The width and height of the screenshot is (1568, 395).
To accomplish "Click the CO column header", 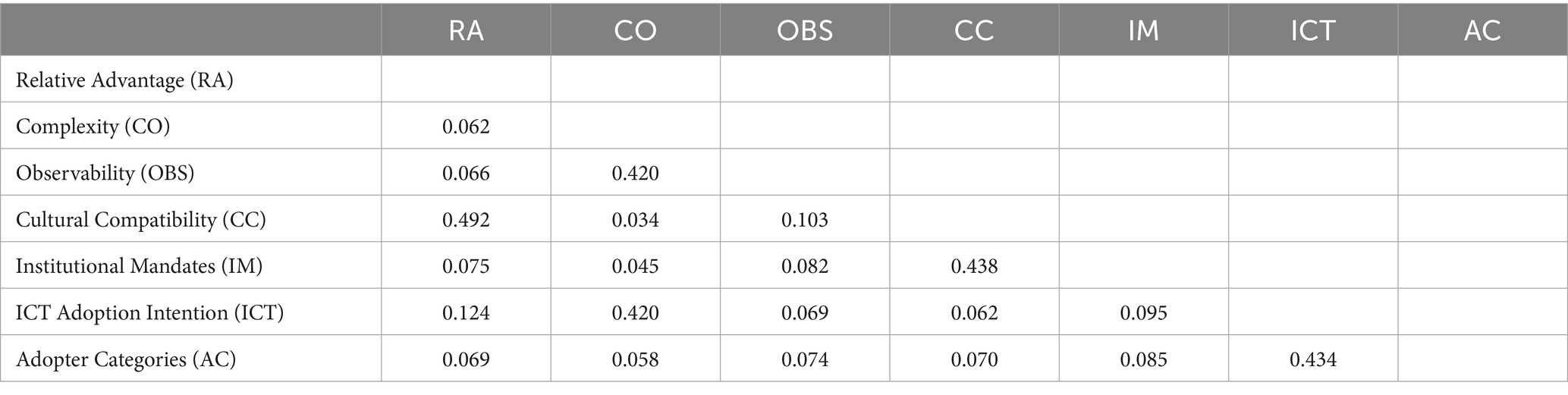I will coord(635,31).
